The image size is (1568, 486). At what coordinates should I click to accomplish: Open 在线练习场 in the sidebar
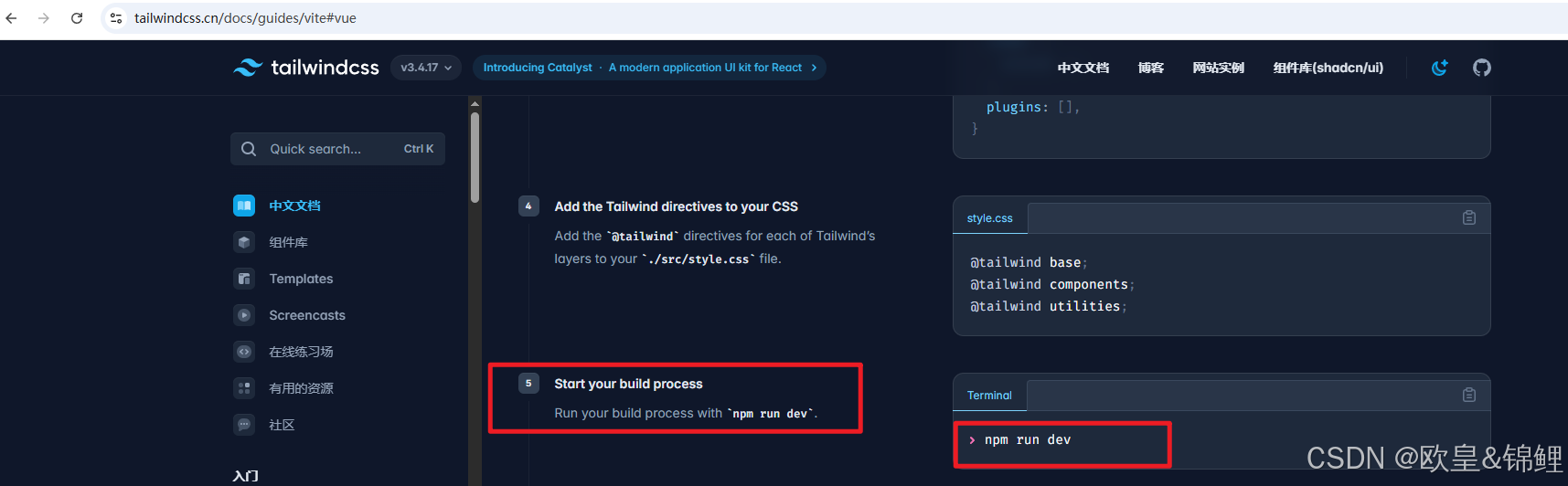pyautogui.click(x=301, y=352)
